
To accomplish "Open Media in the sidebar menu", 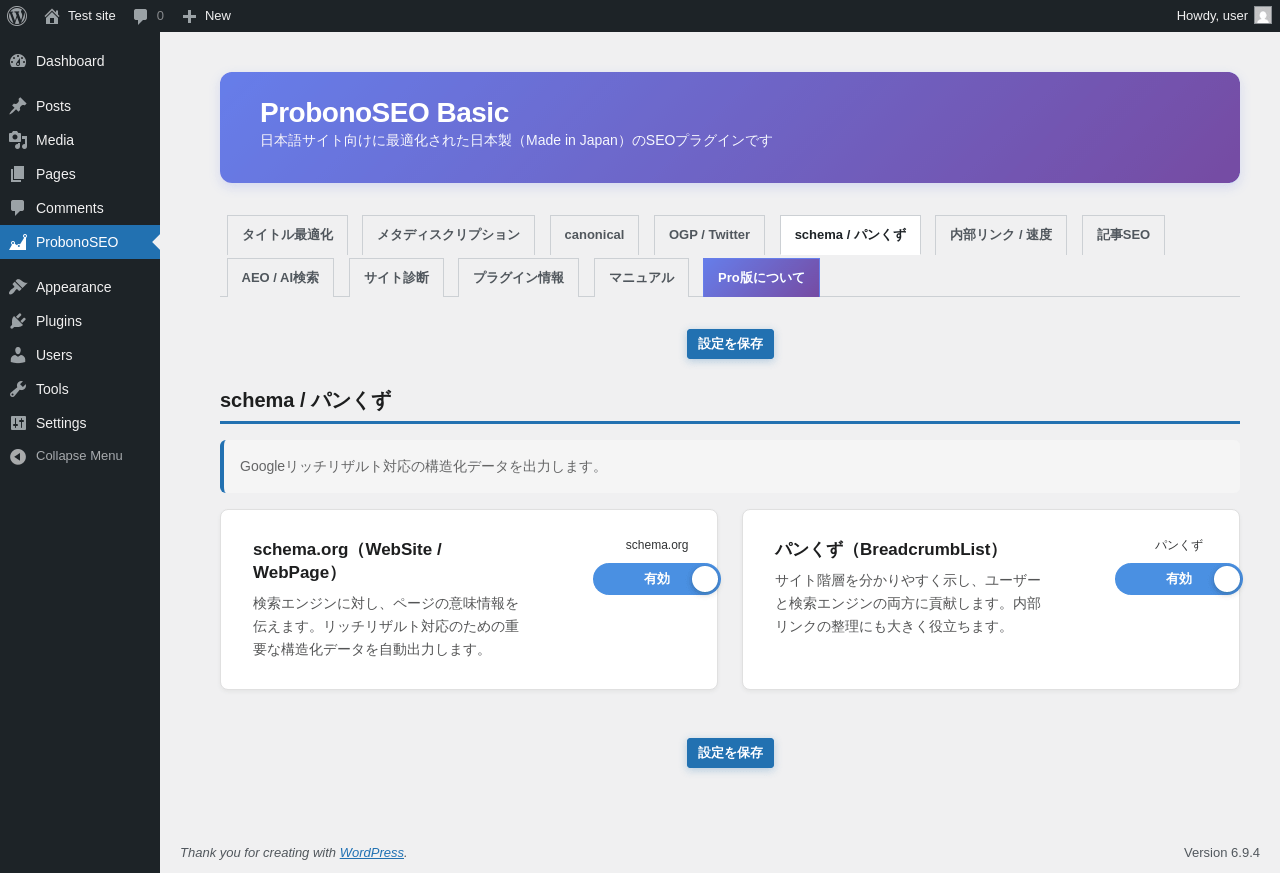I will [x=80, y=140].
